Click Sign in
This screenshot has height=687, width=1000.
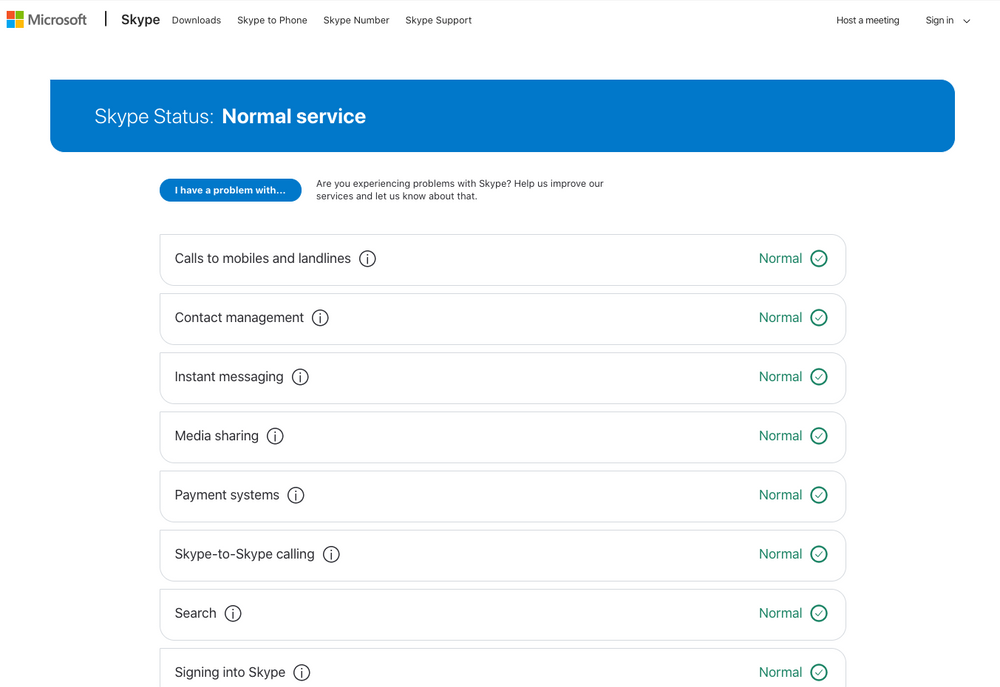click(938, 20)
